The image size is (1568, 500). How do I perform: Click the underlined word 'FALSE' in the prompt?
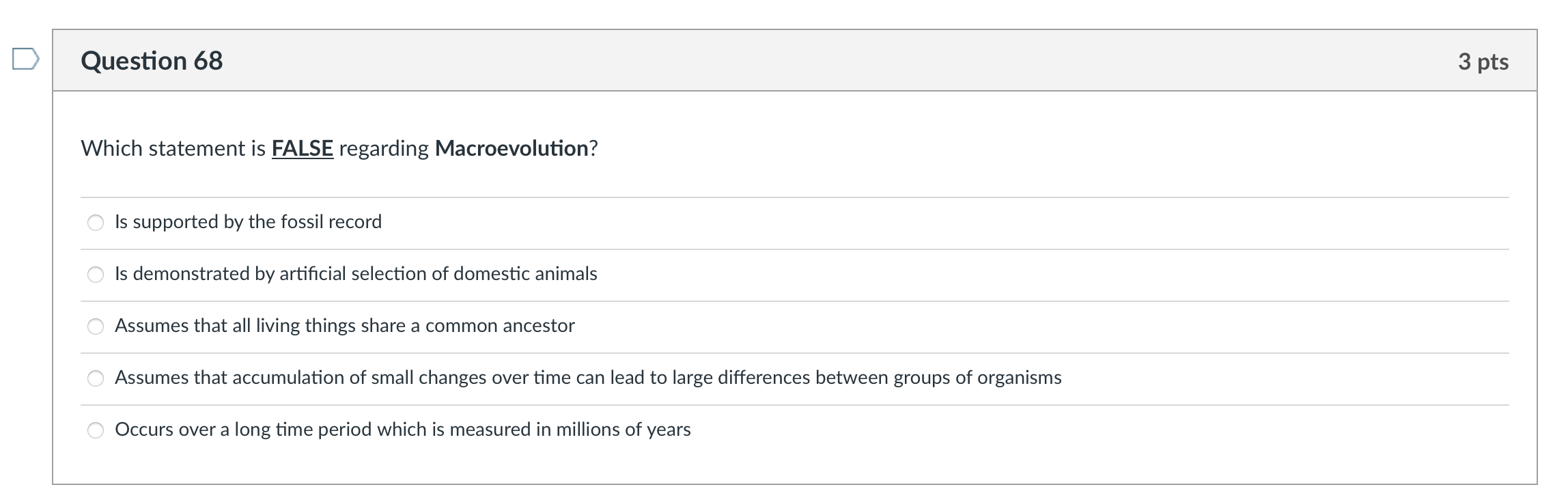click(x=303, y=148)
